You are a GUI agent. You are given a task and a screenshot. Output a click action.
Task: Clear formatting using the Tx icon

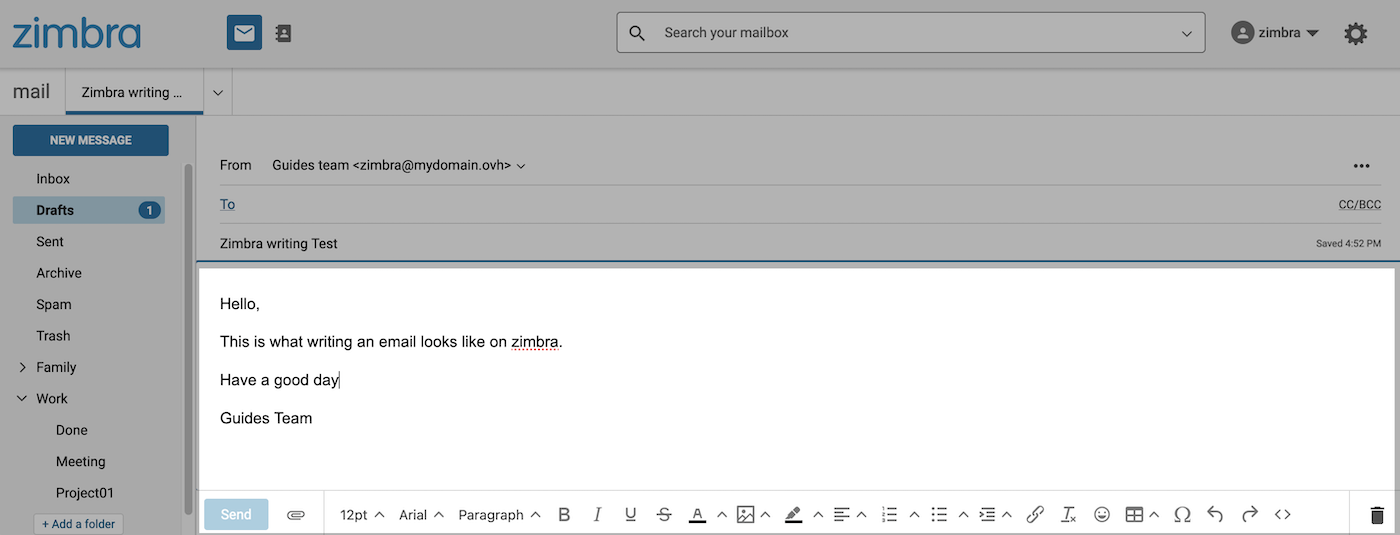(1068, 515)
